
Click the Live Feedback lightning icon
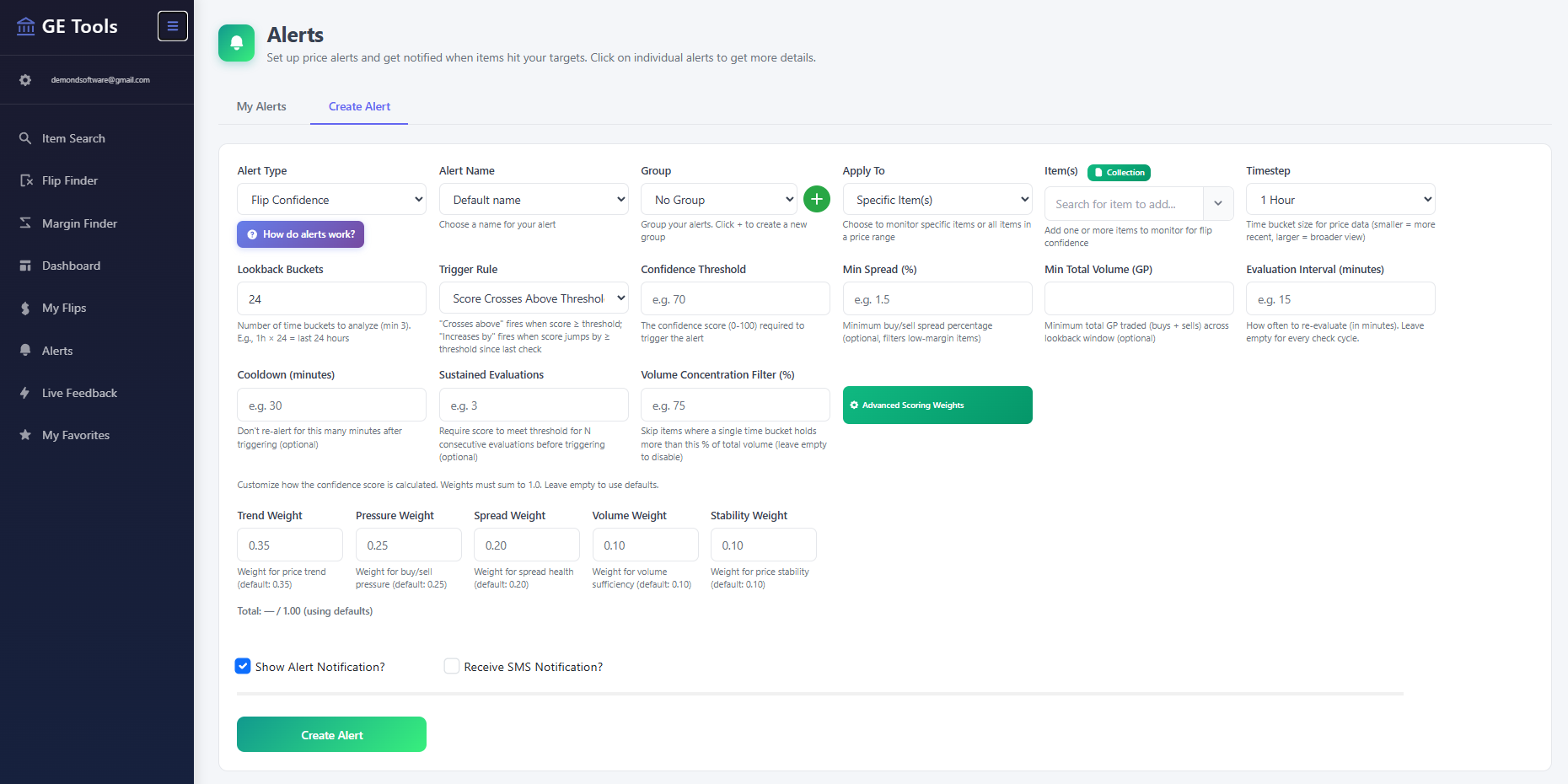tap(25, 393)
